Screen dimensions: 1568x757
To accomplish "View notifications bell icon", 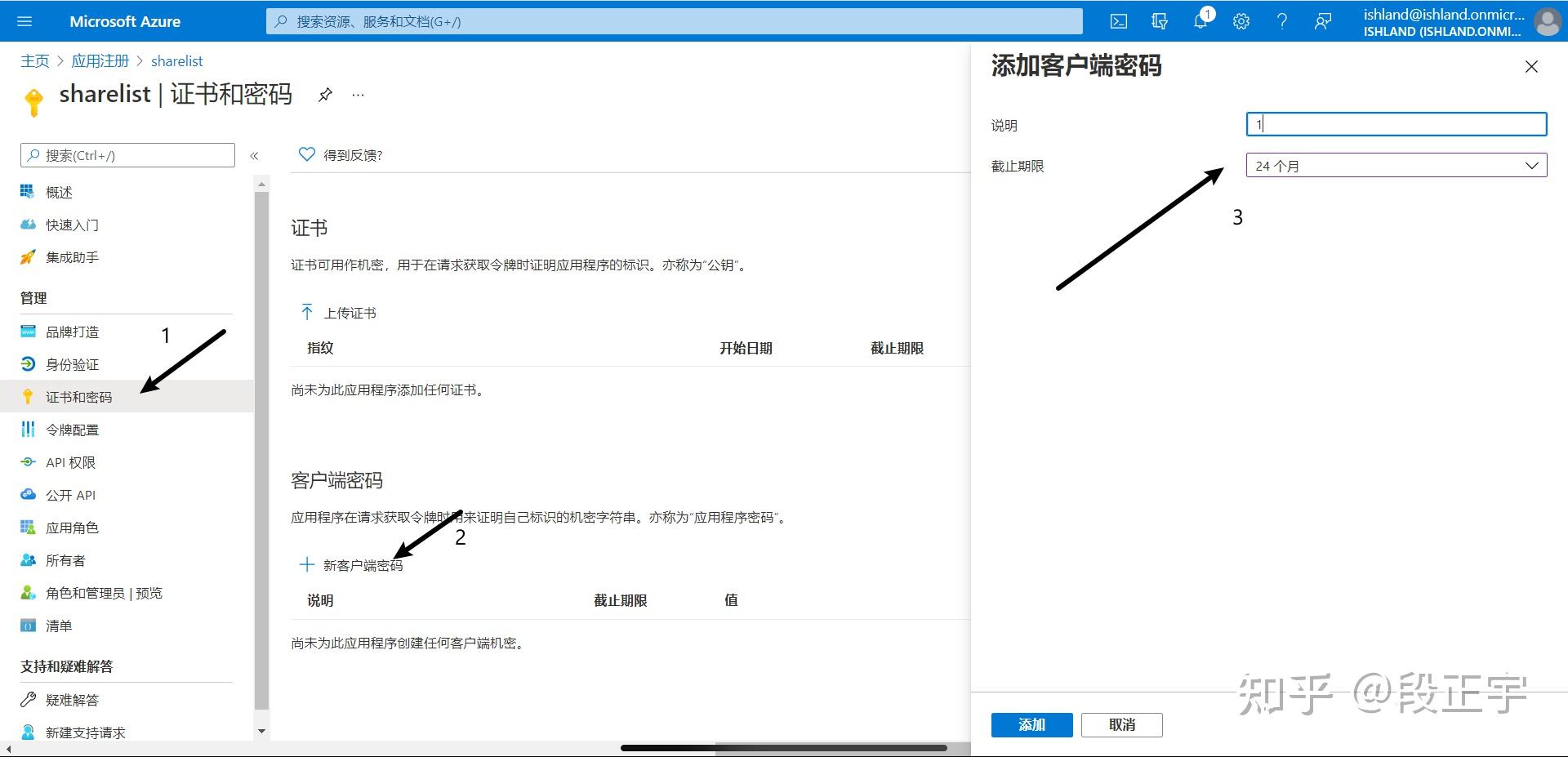I will [x=1200, y=21].
